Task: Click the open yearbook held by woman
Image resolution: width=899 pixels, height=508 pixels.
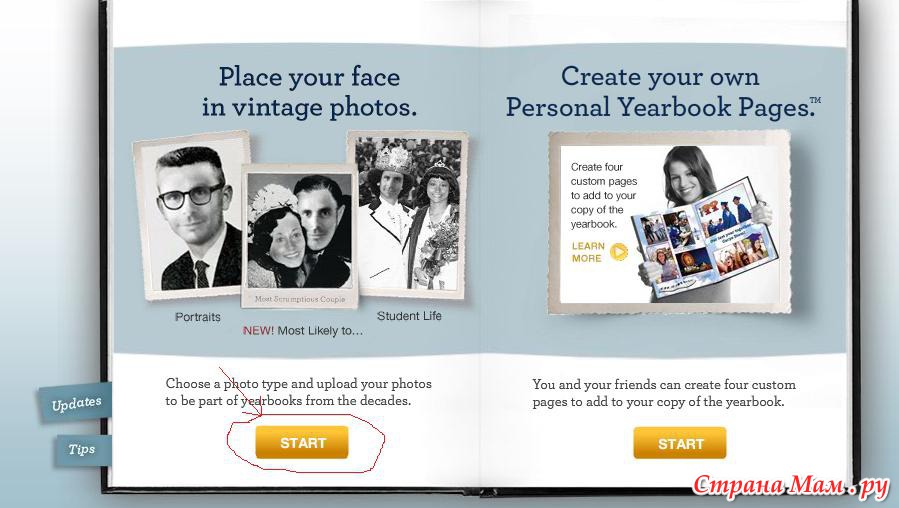Action: click(x=705, y=239)
